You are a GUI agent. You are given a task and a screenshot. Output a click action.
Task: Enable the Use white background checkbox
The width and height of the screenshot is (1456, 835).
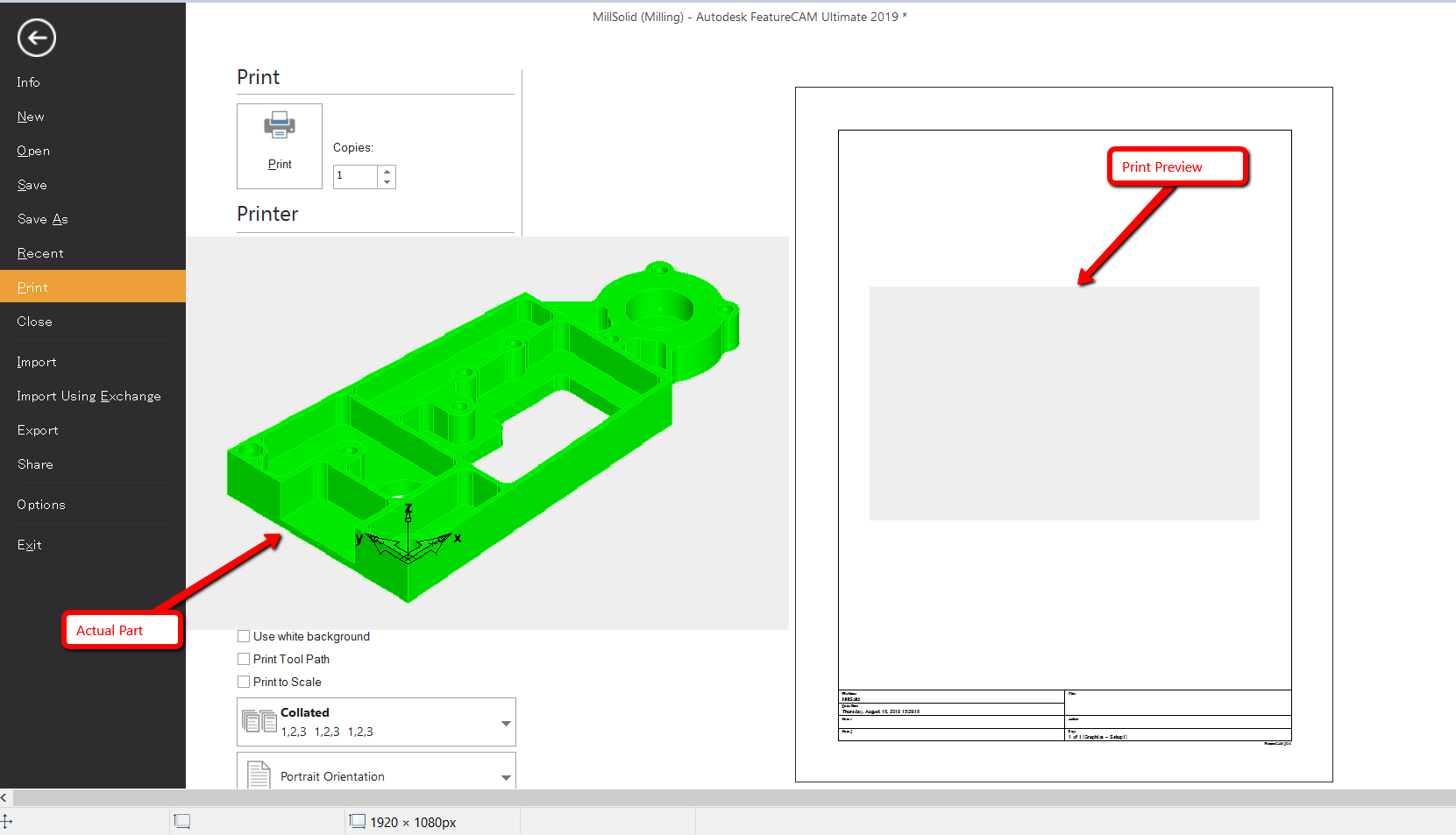tap(244, 636)
